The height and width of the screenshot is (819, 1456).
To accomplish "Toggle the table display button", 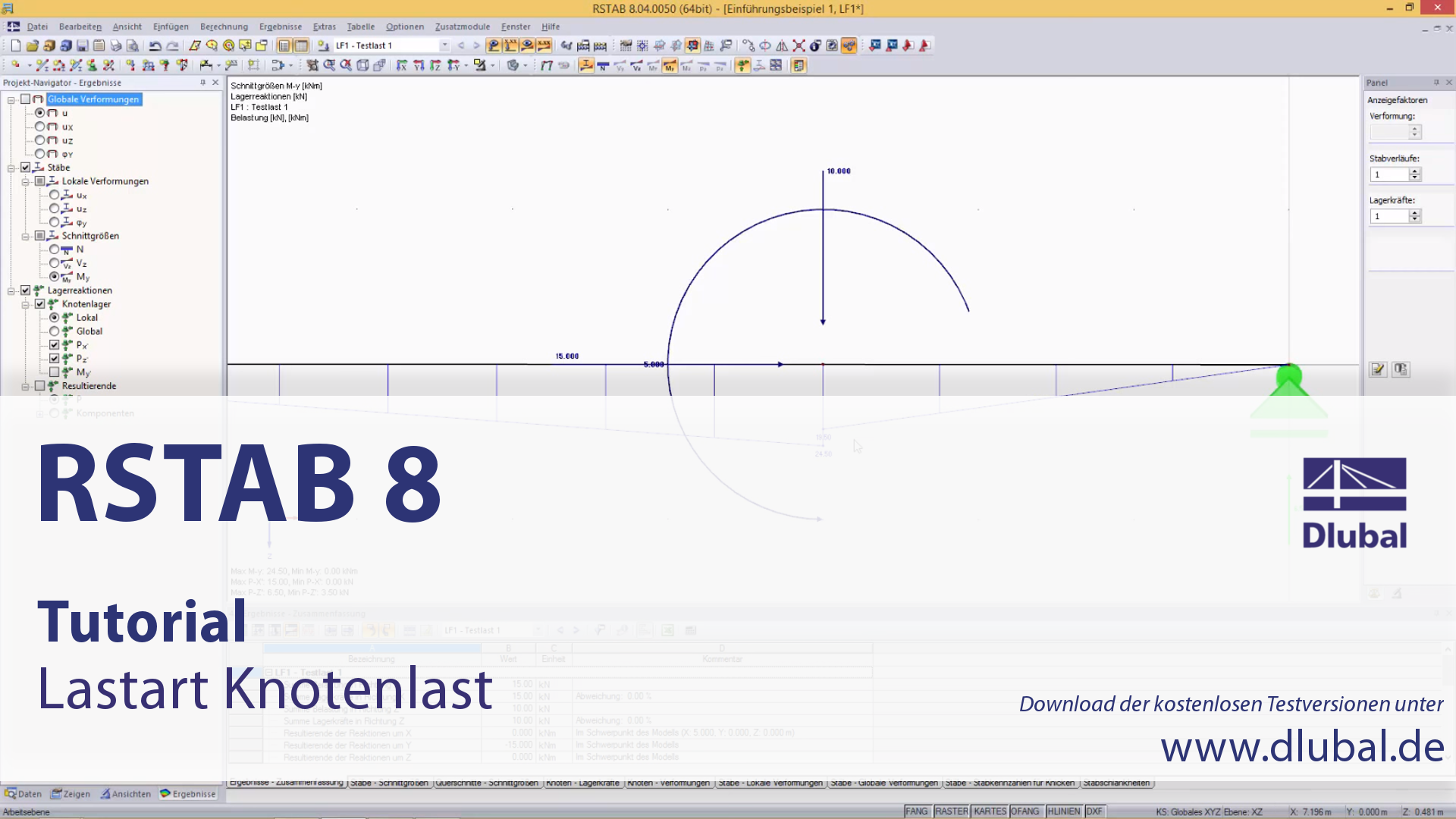I will [301, 45].
